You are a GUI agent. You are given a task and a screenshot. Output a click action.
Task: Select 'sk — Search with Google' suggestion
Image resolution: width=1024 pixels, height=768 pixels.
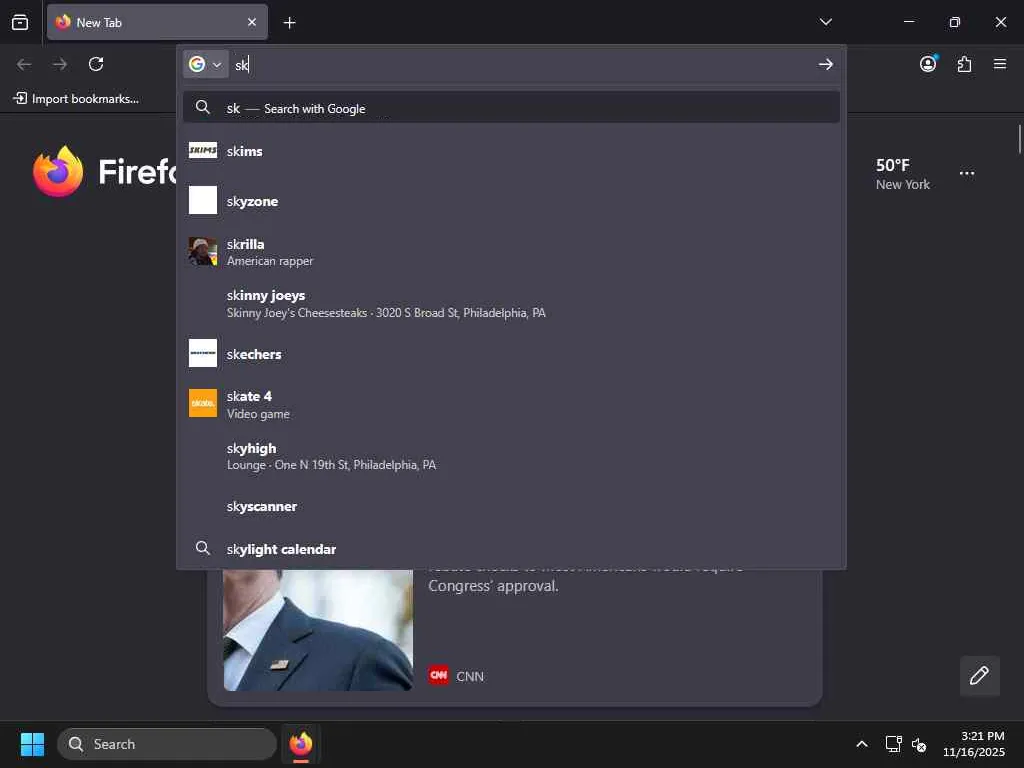point(511,108)
